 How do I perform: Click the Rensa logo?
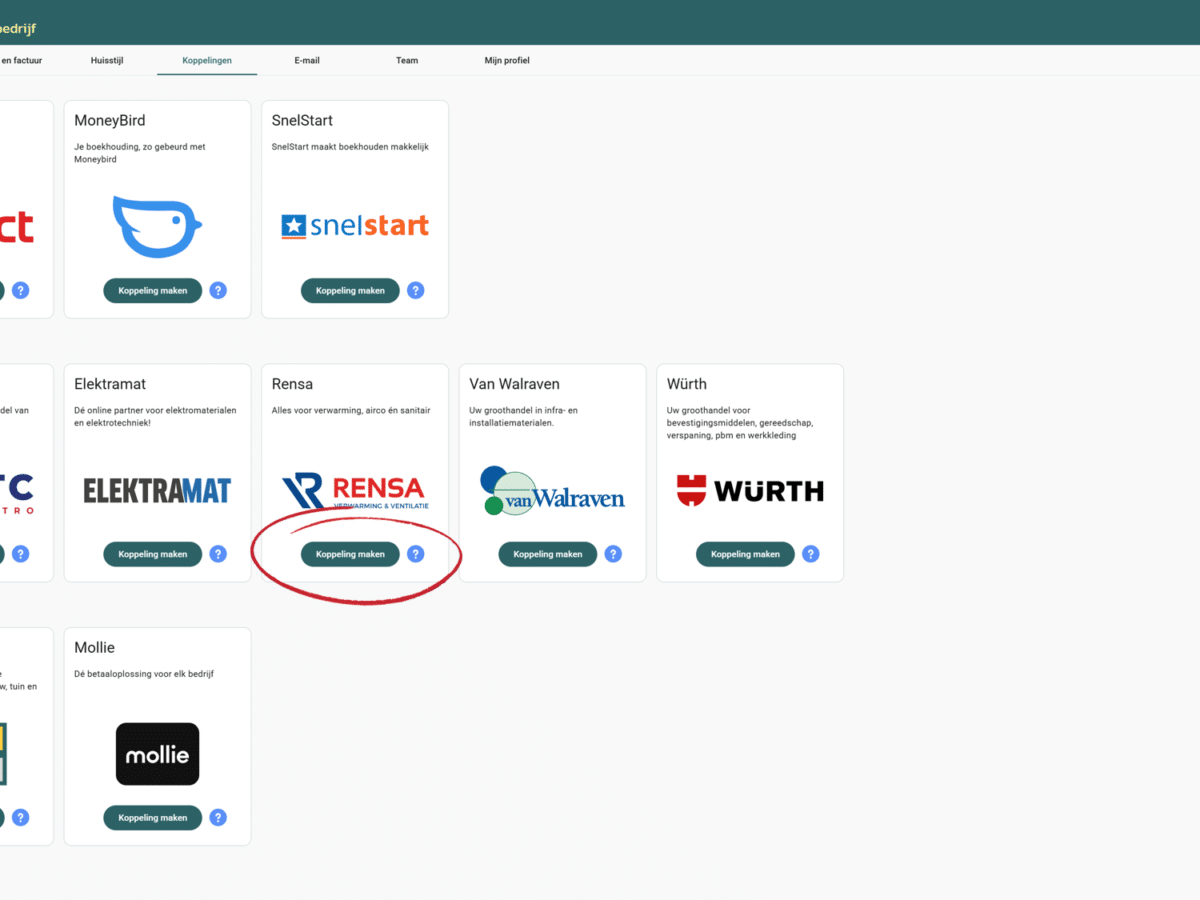pos(355,491)
